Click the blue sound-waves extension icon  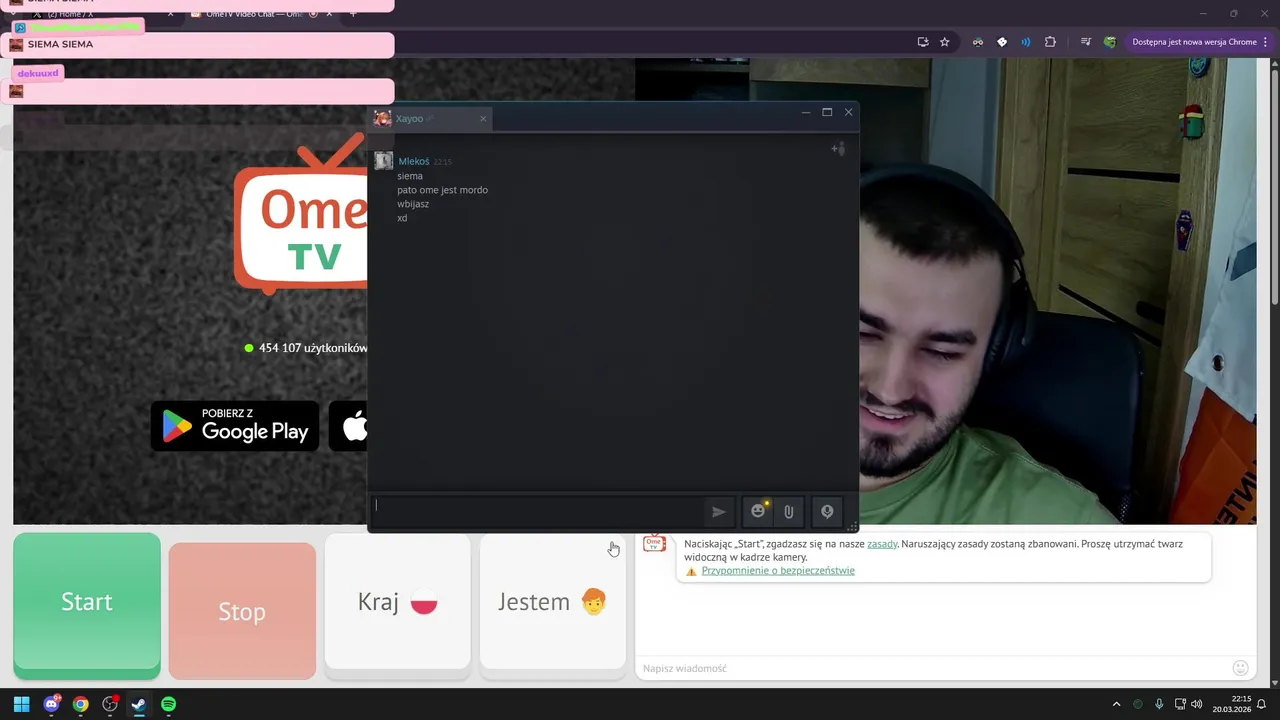click(1026, 42)
